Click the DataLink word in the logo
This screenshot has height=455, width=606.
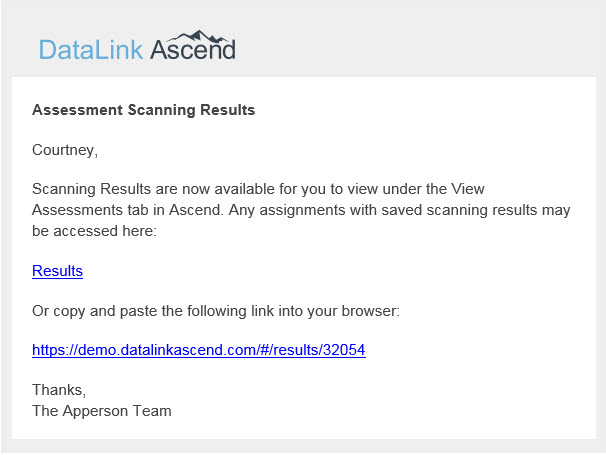click(x=92, y=49)
